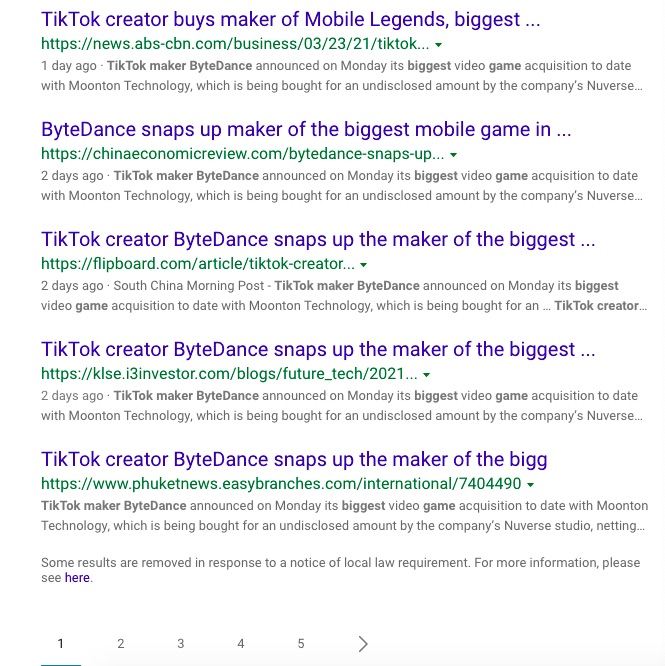This screenshot has height=666, width=665.
Task: Expand dropdown arrow beside flipboard.com URL
Action: pyautogui.click(x=363, y=265)
